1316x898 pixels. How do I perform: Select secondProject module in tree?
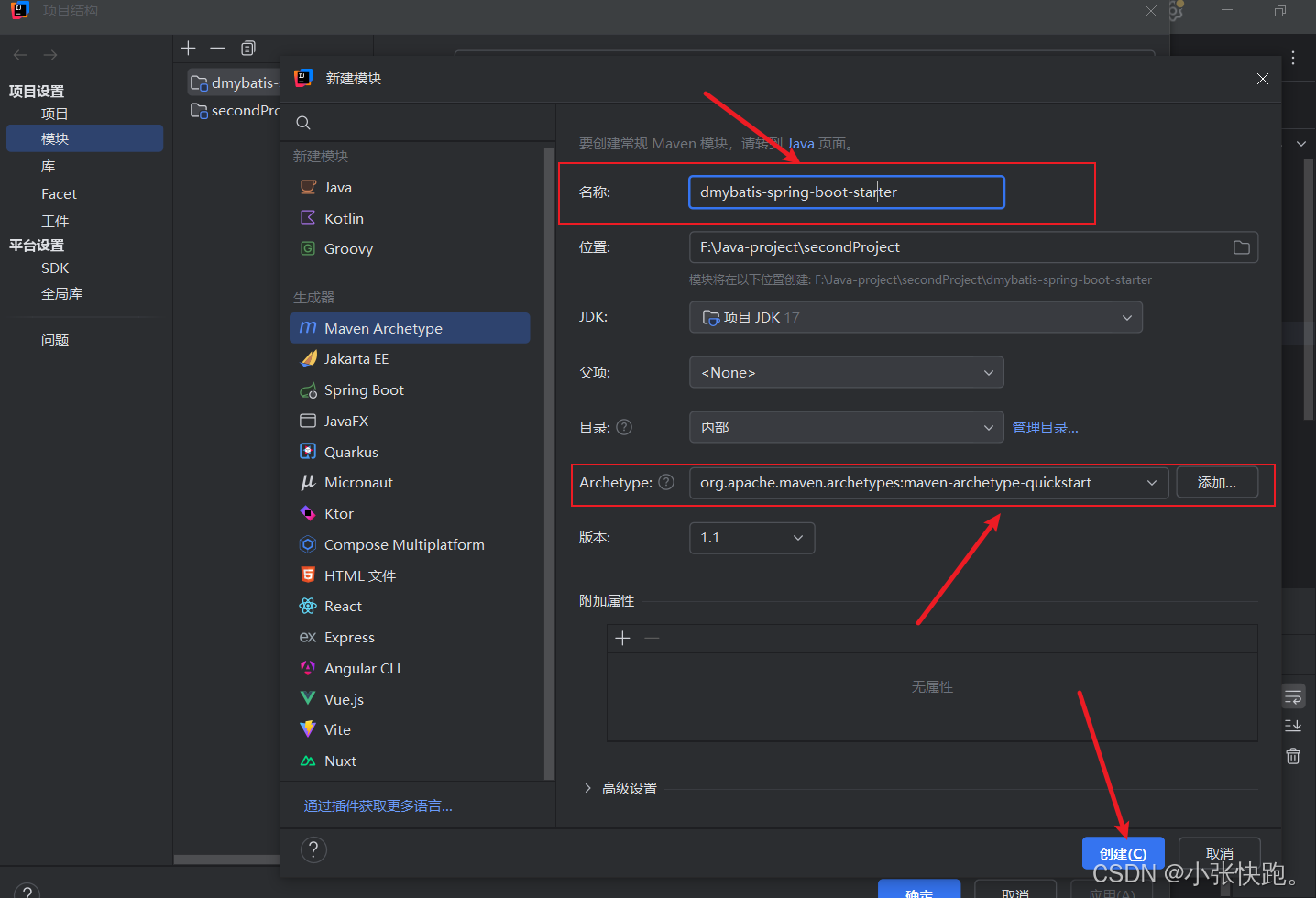tap(235, 110)
